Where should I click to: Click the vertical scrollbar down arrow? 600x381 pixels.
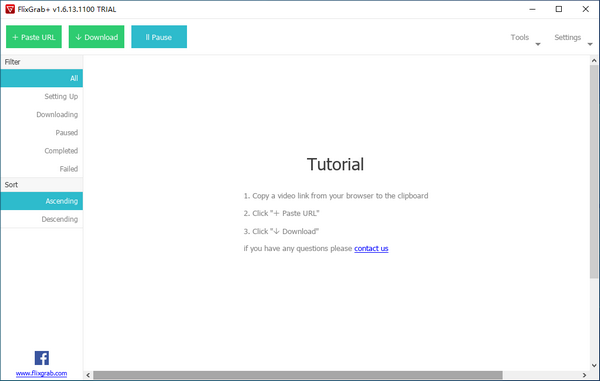[594, 365]
